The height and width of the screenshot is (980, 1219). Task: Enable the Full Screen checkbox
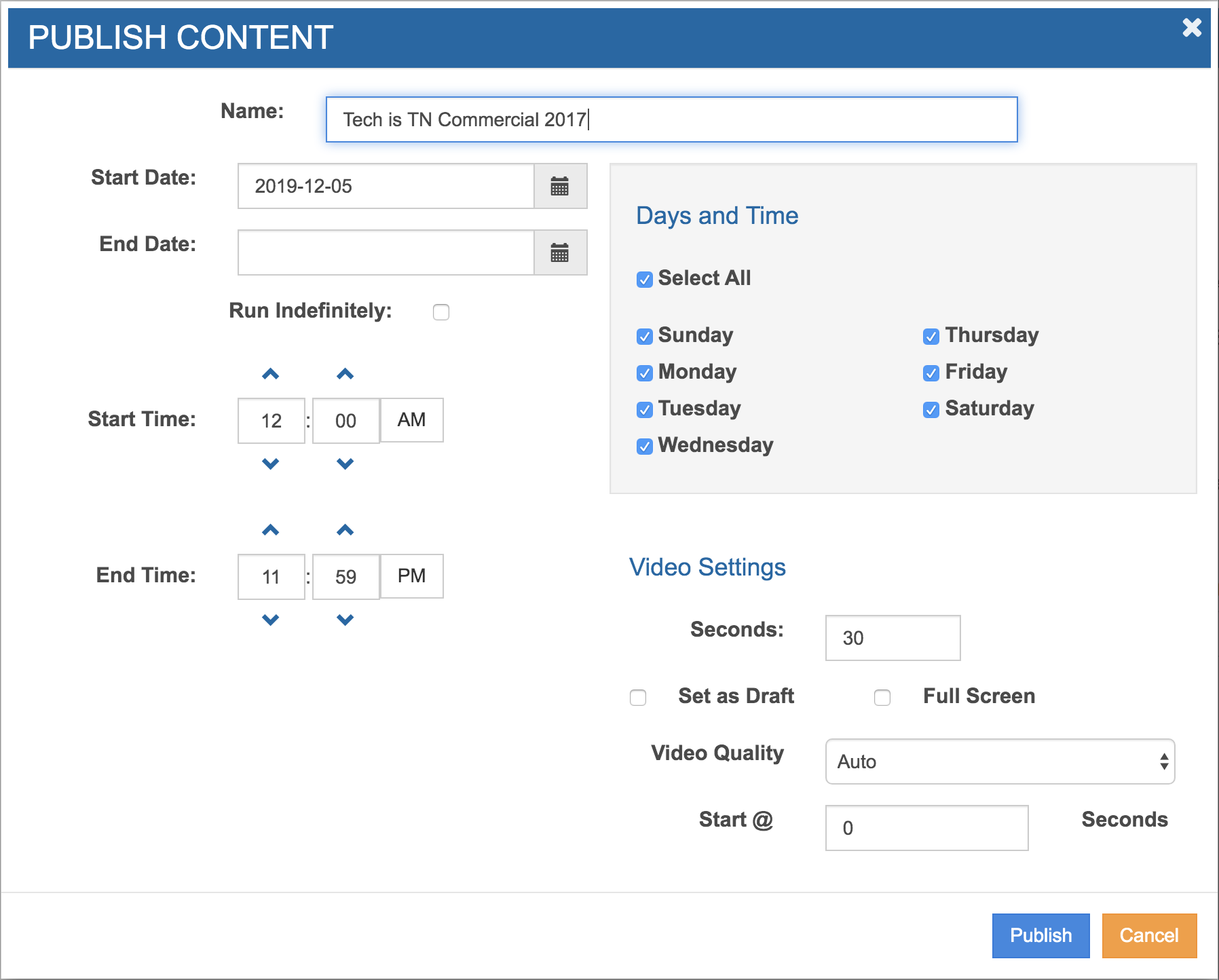point(882,698)
